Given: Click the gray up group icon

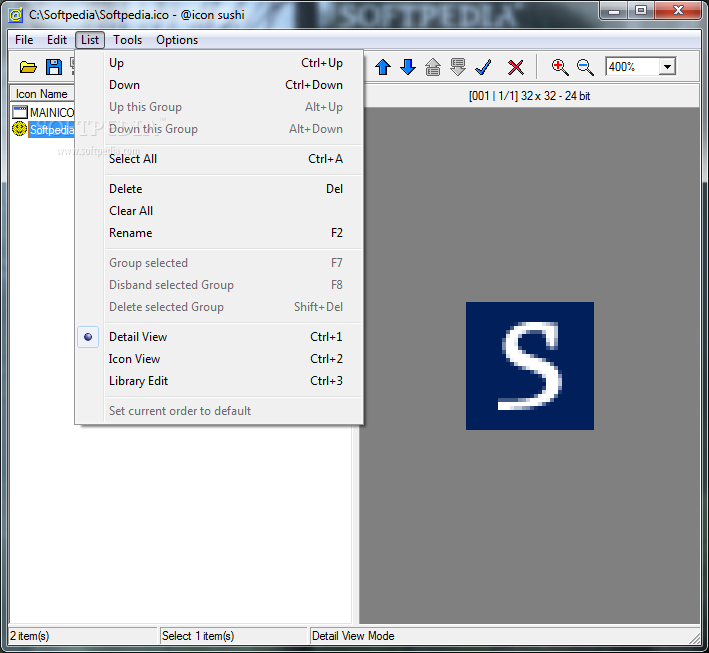Looking at the screenshot, I should pyautogui.click(x=433, y=67).
